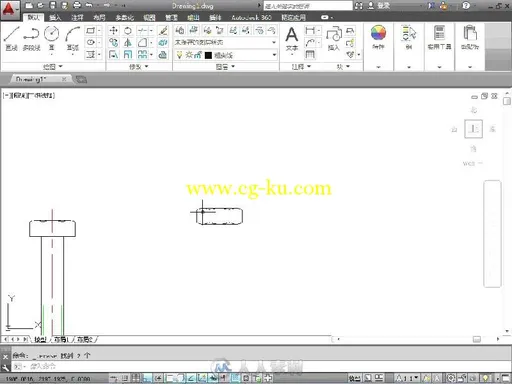
Task: Open the Layer Properties manager
Action: 180,30
